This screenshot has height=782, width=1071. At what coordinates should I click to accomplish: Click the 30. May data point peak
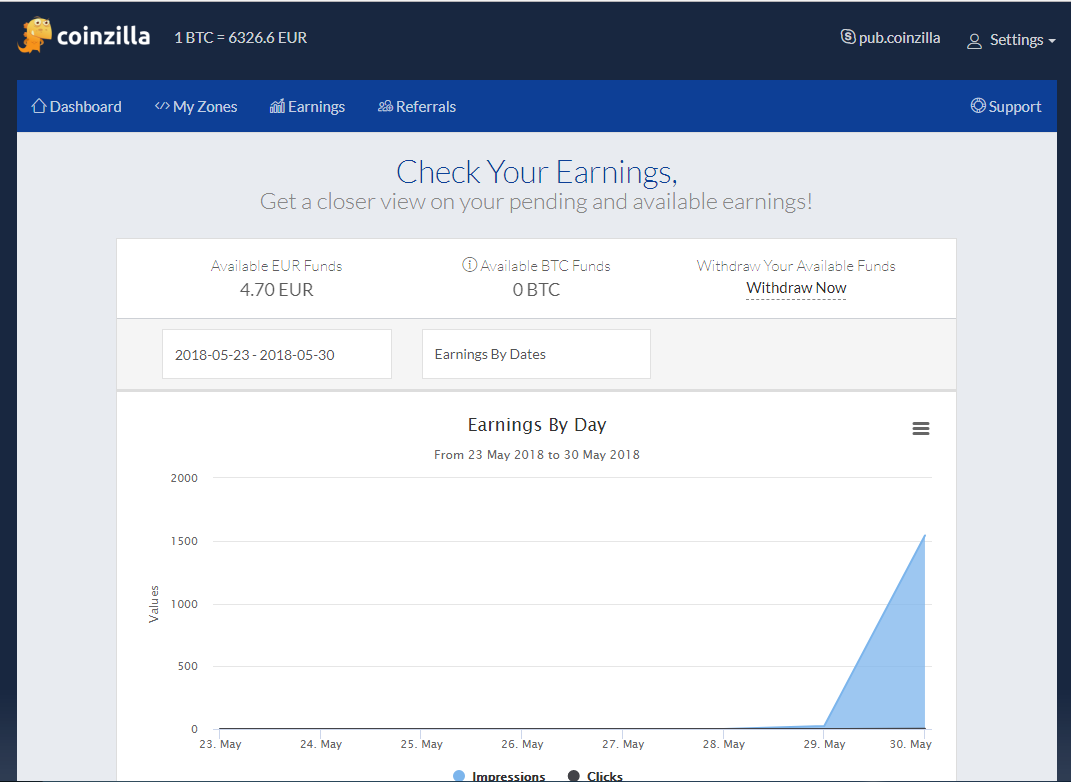click(x=924, y=535)
